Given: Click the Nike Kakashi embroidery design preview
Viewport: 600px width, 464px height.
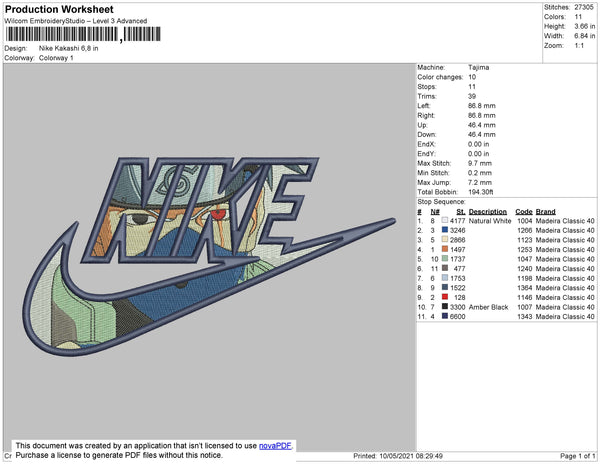Looking at the screenshot, I should (x=209, y=256).
